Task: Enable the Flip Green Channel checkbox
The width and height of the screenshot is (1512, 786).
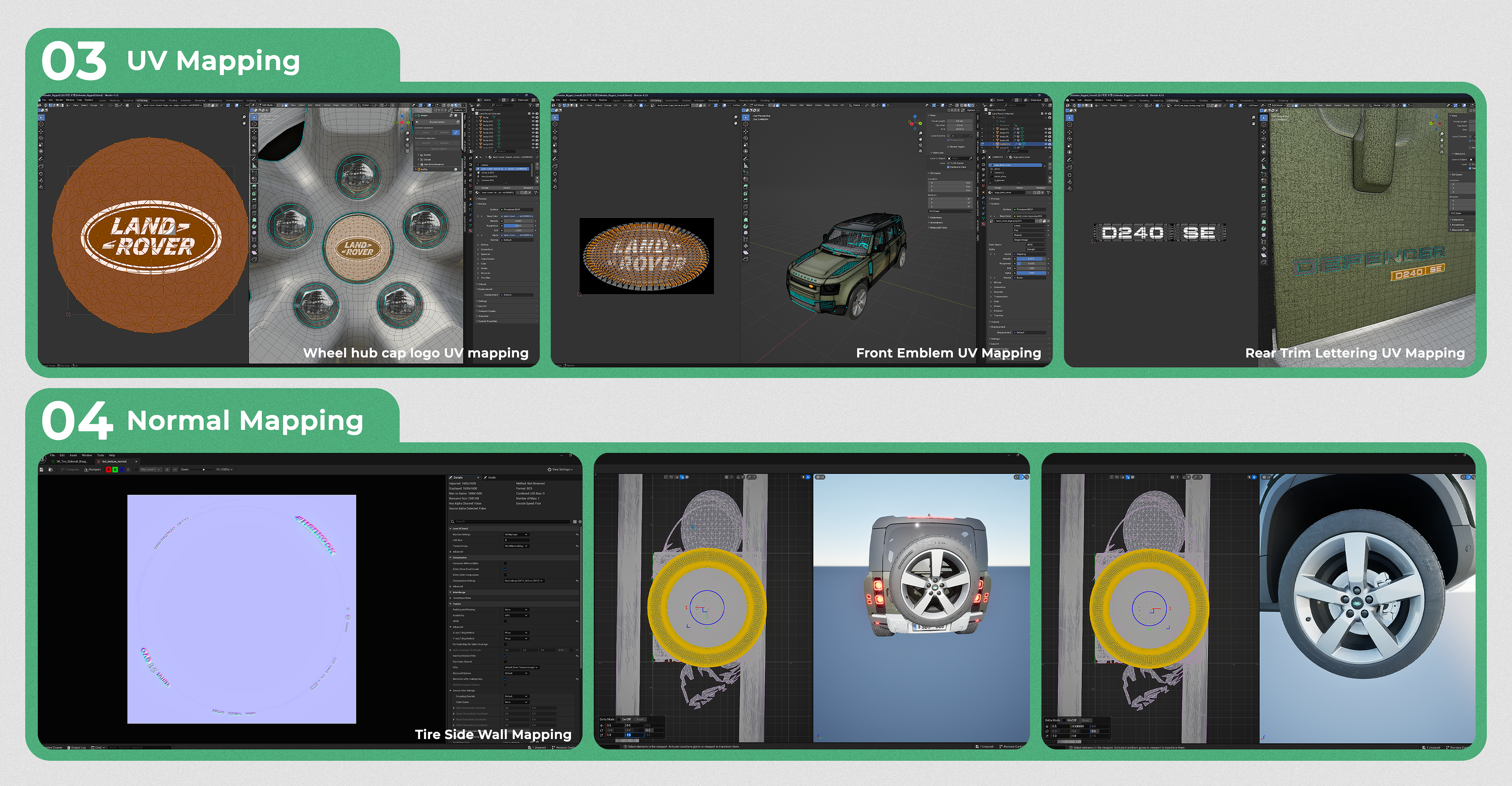Action: (505, 662)
